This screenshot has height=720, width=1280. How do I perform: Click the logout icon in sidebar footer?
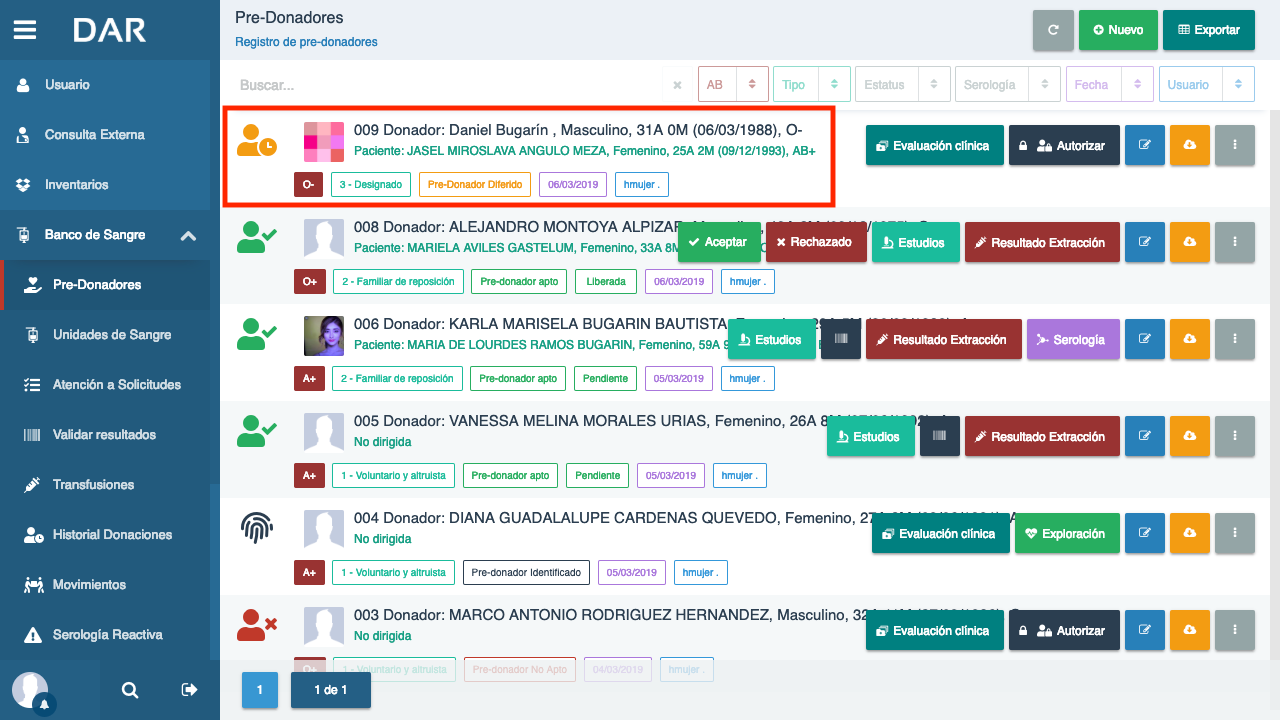pyautogui.click(x=189, y=690)
